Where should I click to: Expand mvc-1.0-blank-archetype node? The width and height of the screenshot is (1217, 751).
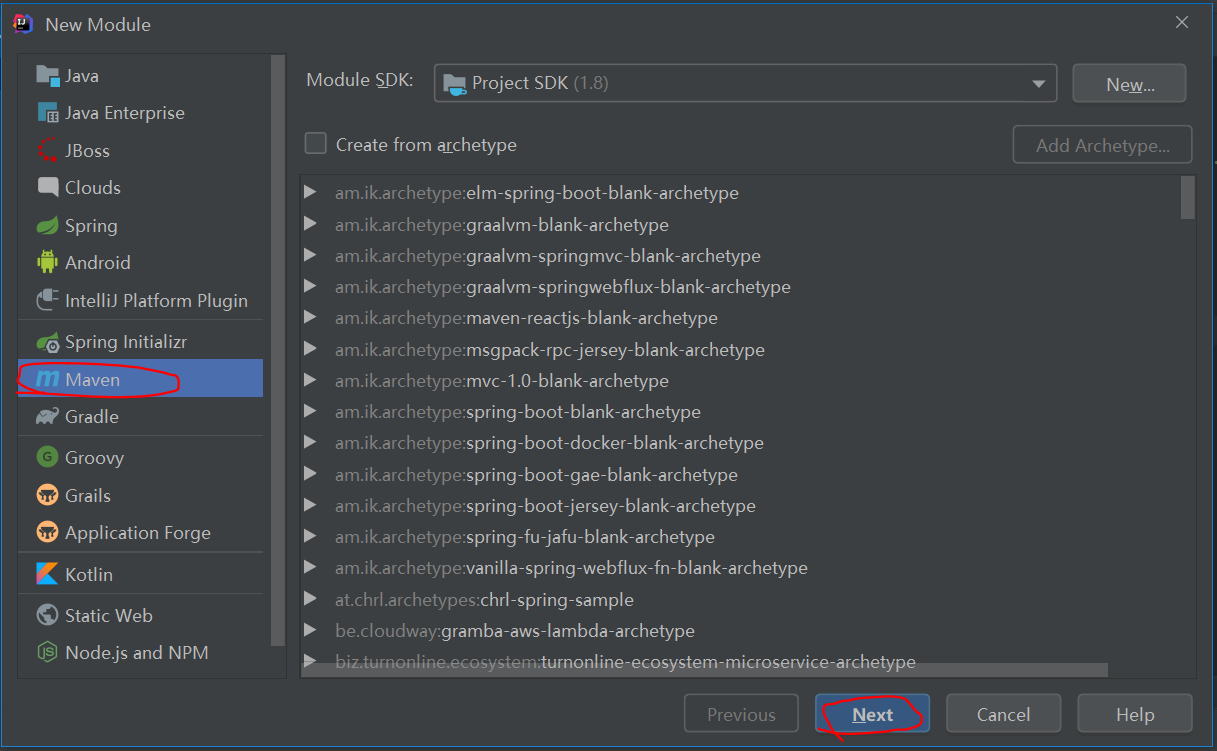click(x=311, y=380)
